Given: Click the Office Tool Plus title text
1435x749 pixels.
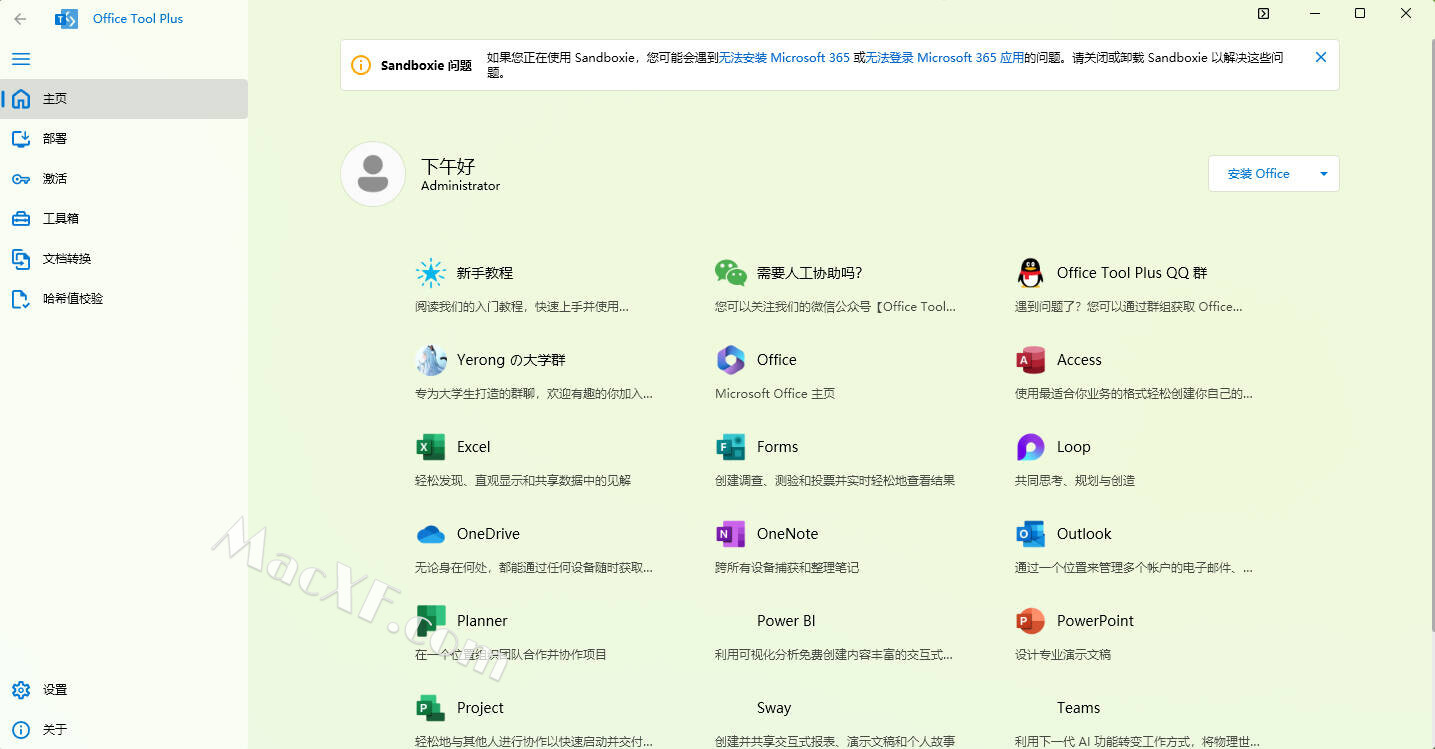Looking at the screenshot, I should tap(138, 19).
